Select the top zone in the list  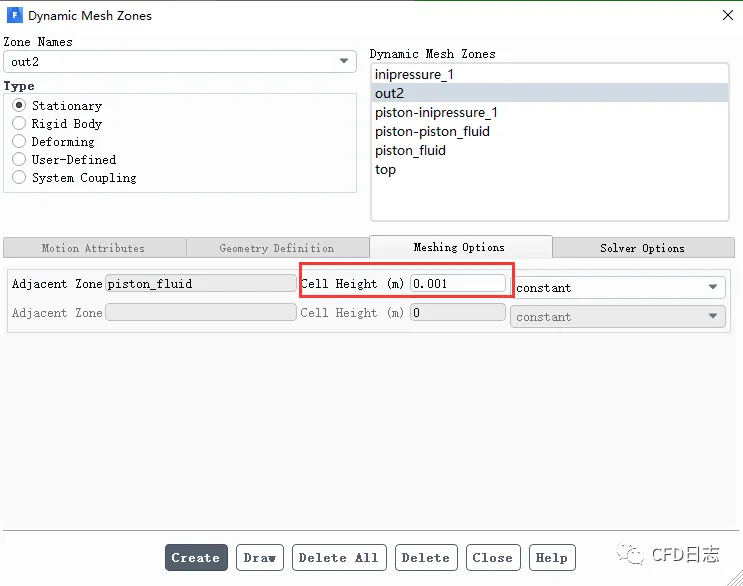click(x=385, y=169)
